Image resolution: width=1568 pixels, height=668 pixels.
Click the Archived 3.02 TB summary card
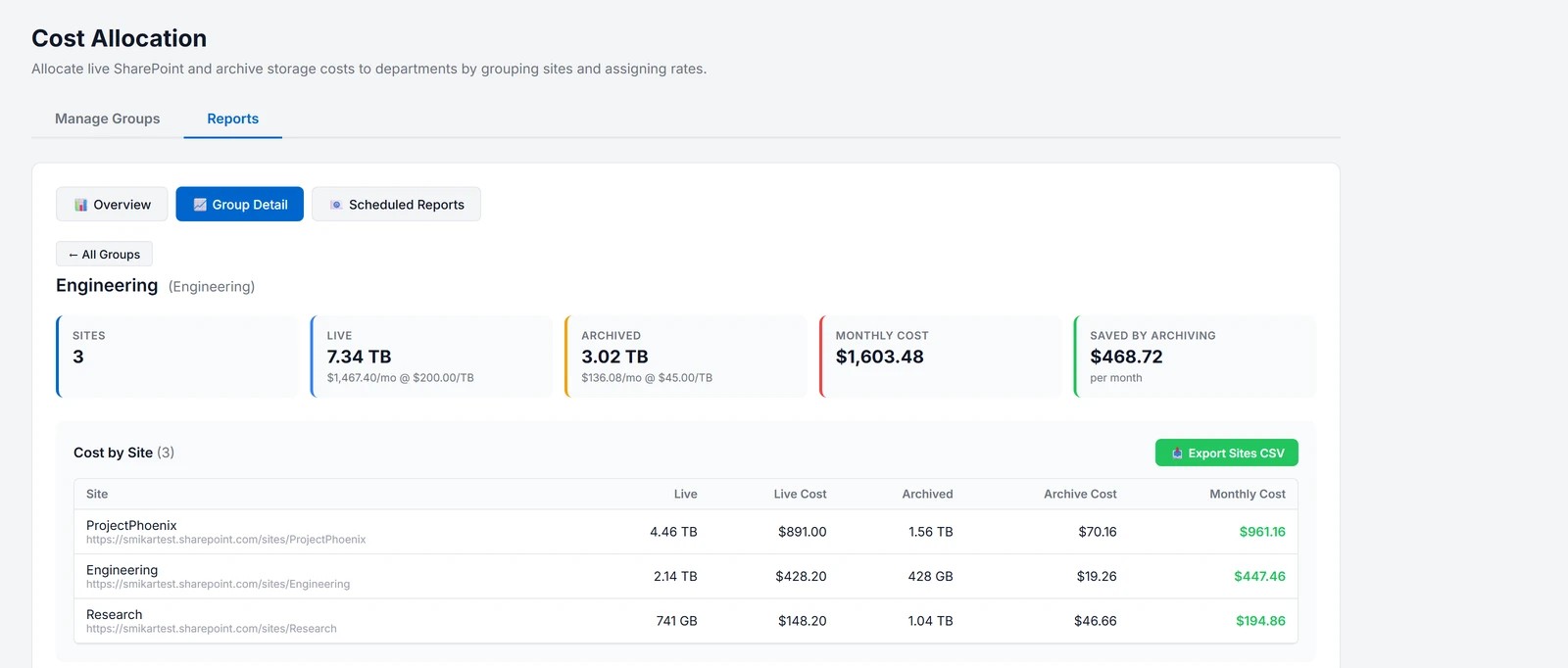pyautogui.click(x=686, y=357)
